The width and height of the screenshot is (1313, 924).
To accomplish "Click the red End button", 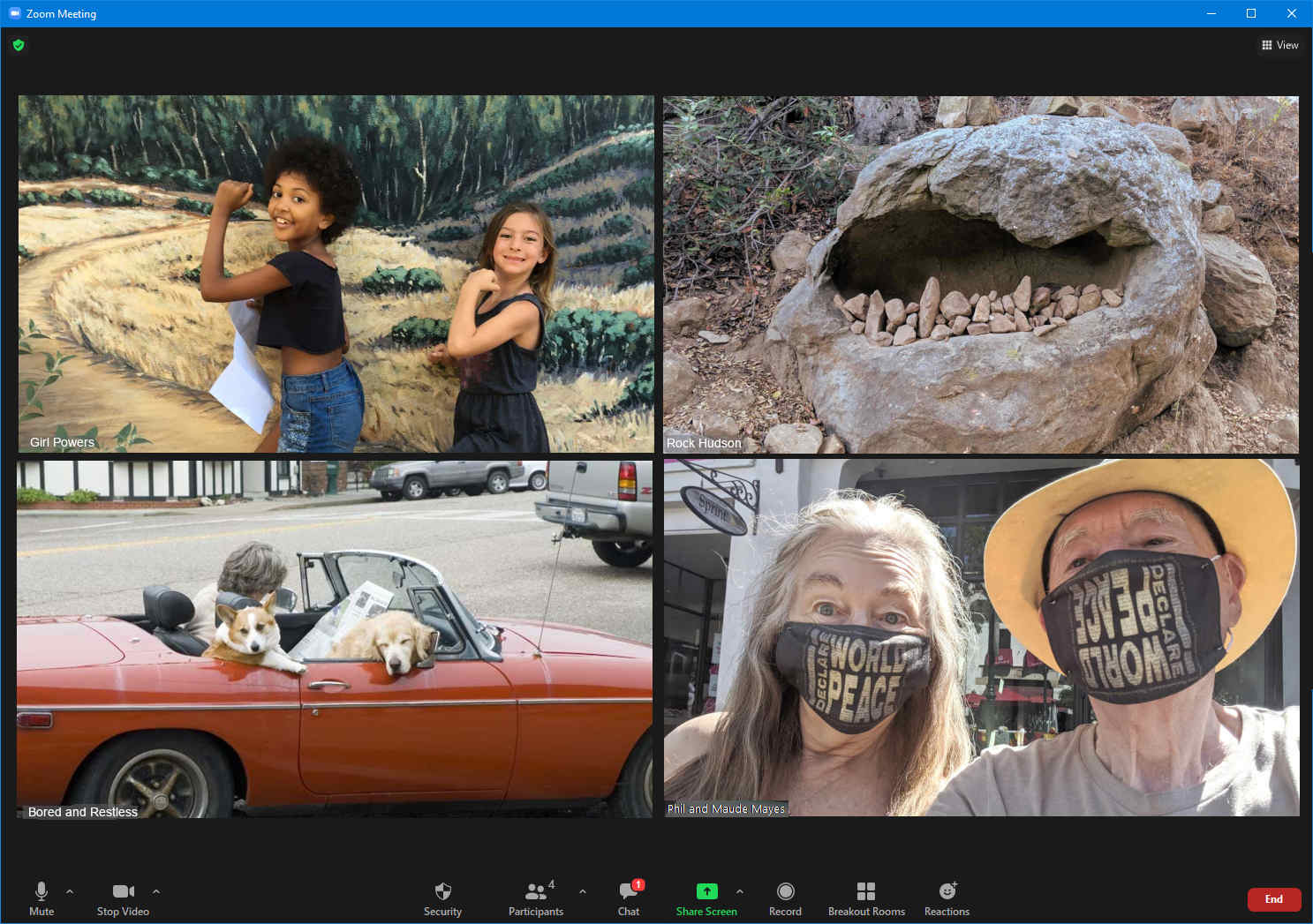I will coord(1274,899).
